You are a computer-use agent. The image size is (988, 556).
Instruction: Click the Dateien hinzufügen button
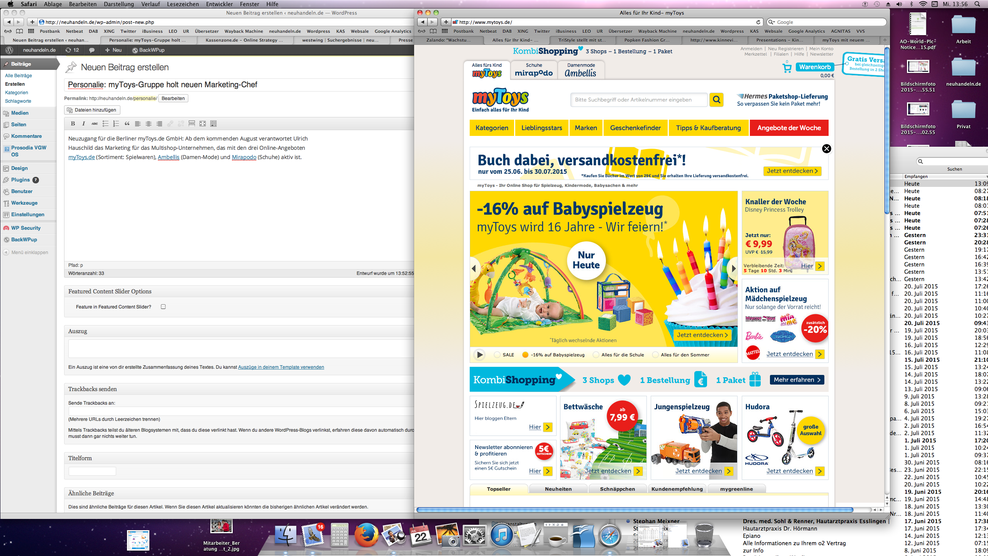coord(92,110)
